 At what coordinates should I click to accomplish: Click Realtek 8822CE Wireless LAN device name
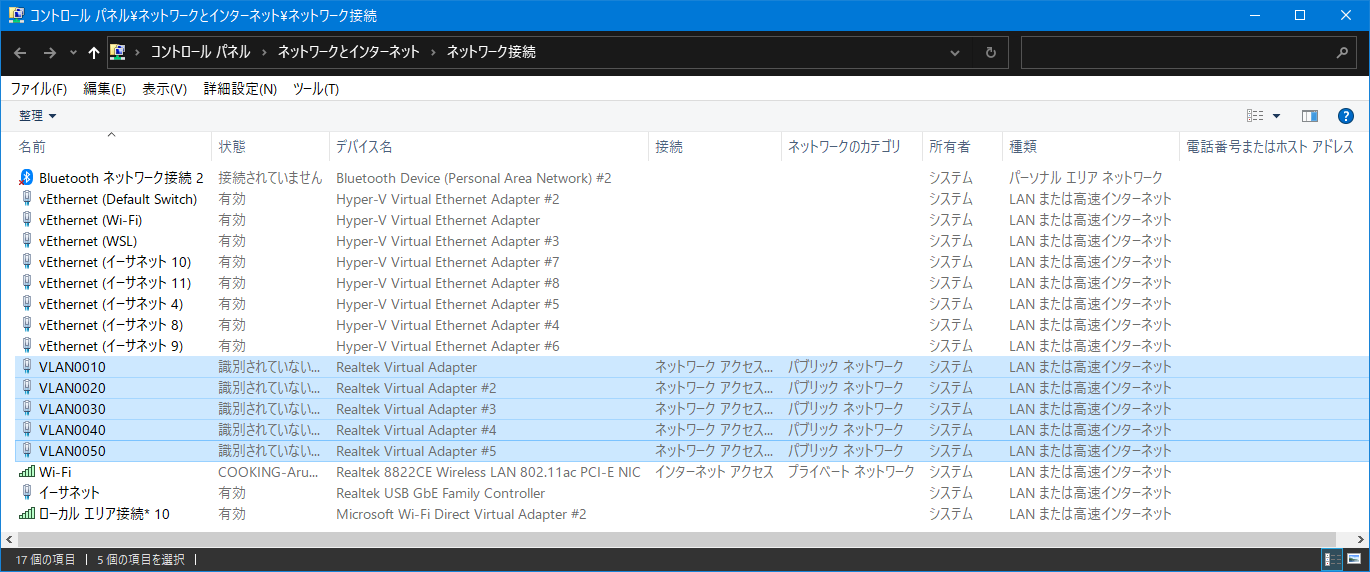(488, 472)
